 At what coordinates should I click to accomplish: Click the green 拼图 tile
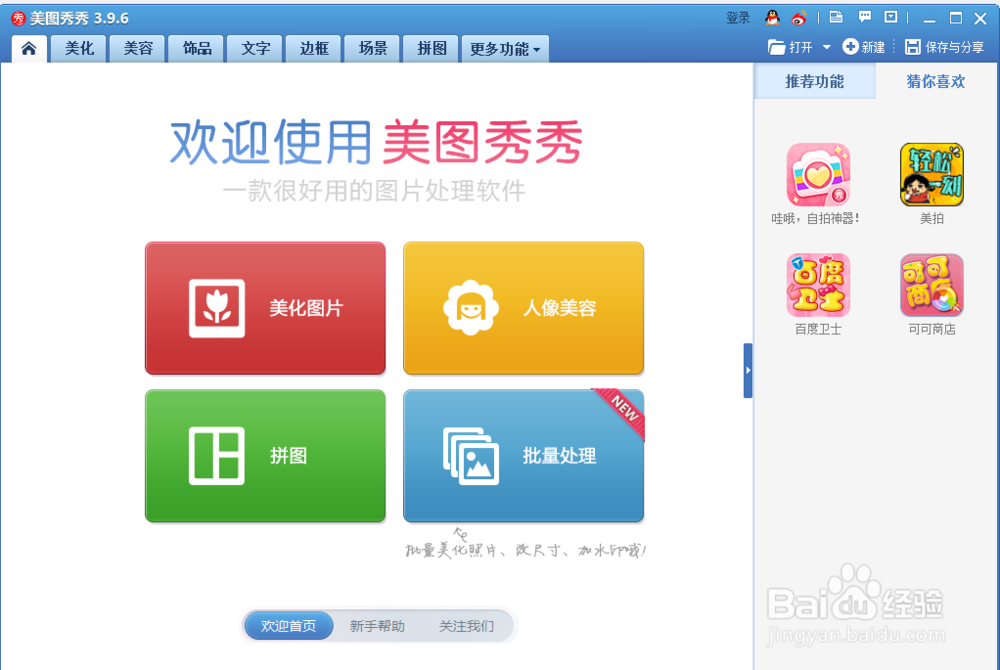pyautogui.click(x=265, y=456)
